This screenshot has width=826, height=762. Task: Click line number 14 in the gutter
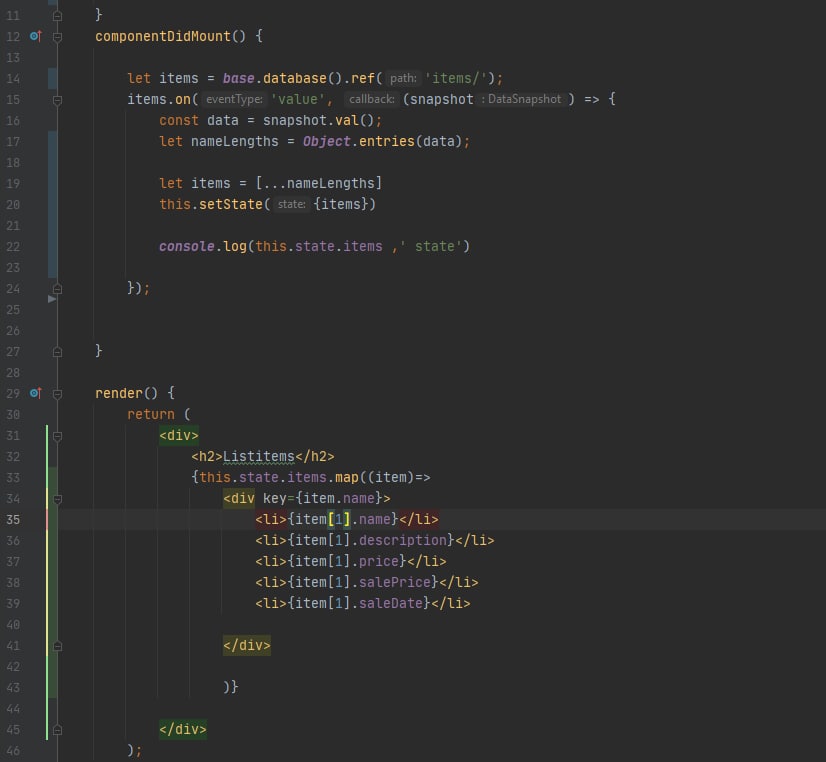tap(13, 79)
